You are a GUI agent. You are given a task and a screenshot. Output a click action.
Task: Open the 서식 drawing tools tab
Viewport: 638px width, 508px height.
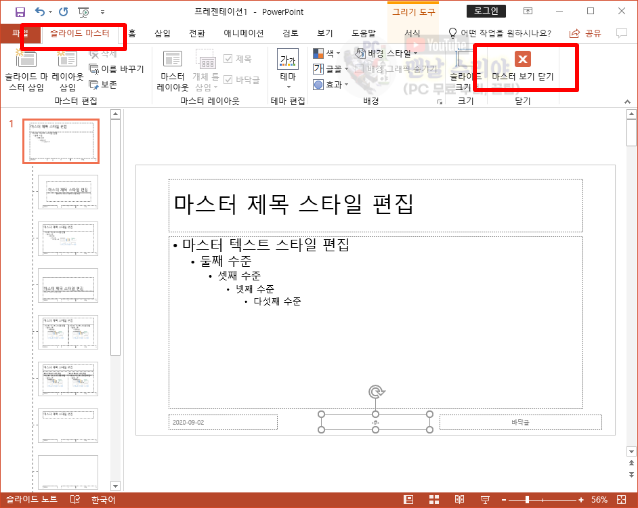coord(412,33)
